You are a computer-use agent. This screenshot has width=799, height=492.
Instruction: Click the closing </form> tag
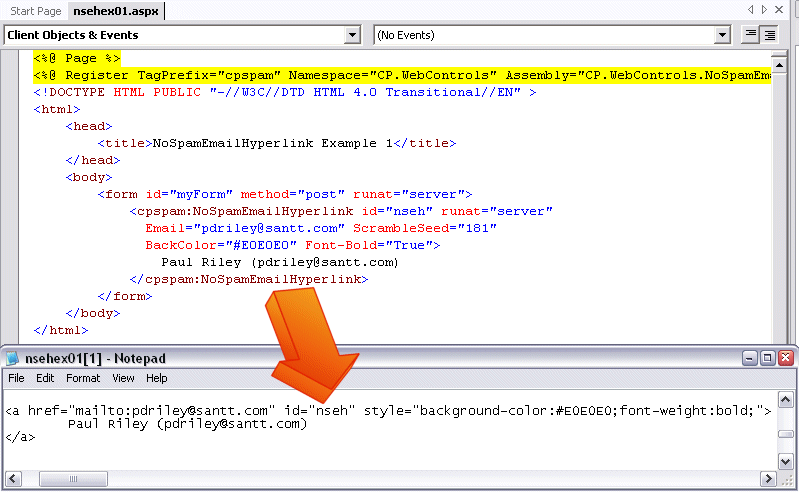[x=125, y=296]
